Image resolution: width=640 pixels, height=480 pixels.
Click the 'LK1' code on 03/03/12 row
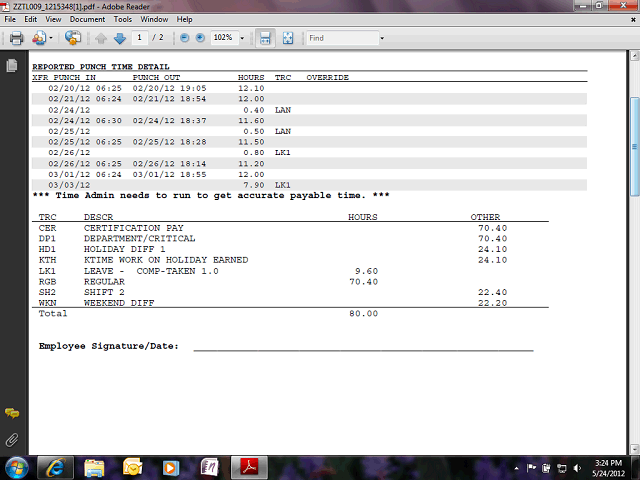282,185
